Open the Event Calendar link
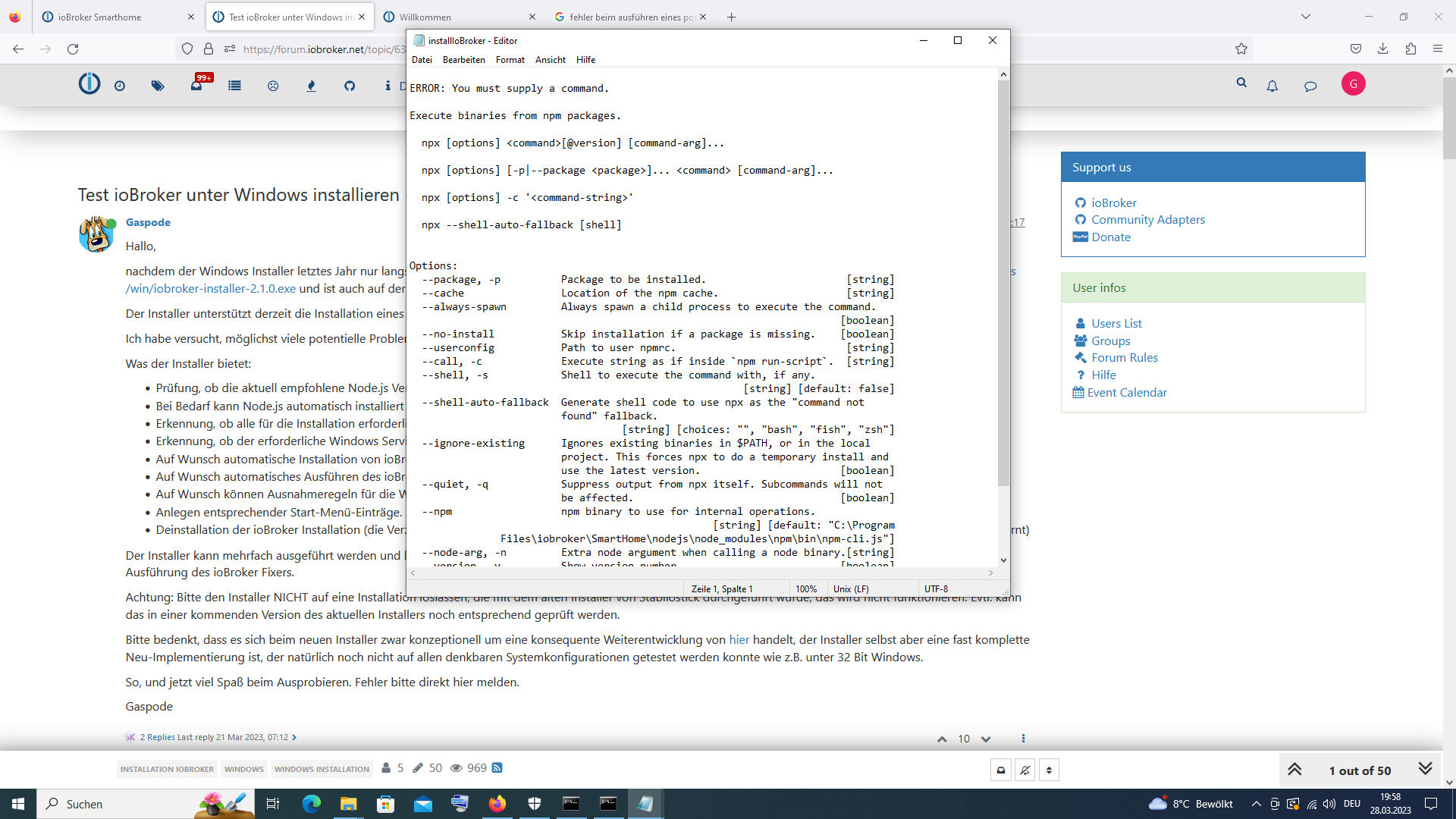Screen dimensions: 1456x819 (1127, 393)
